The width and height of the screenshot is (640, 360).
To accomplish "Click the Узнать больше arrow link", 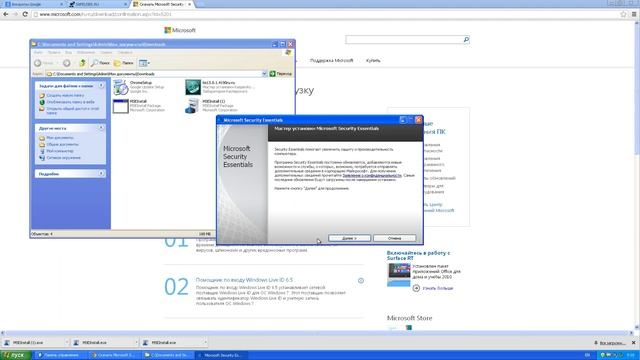I will click(x=433, y=288).
